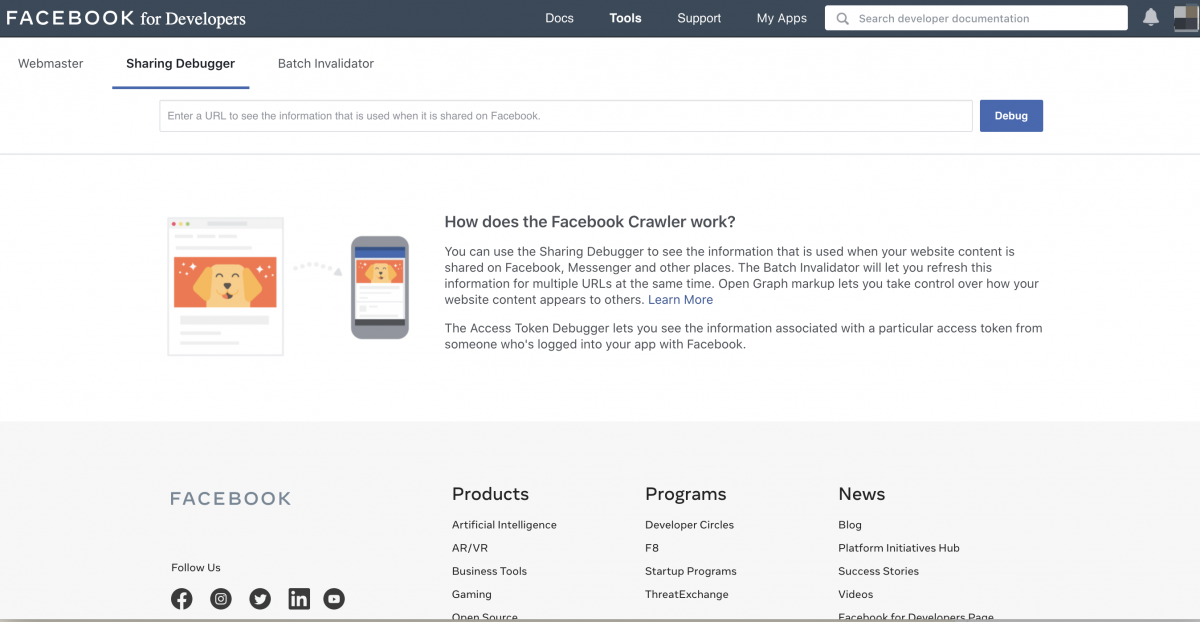This screenshot has width=1200, height=622.
Task: Open the LinkedIn icon in footer
Action: coord(298,598)
